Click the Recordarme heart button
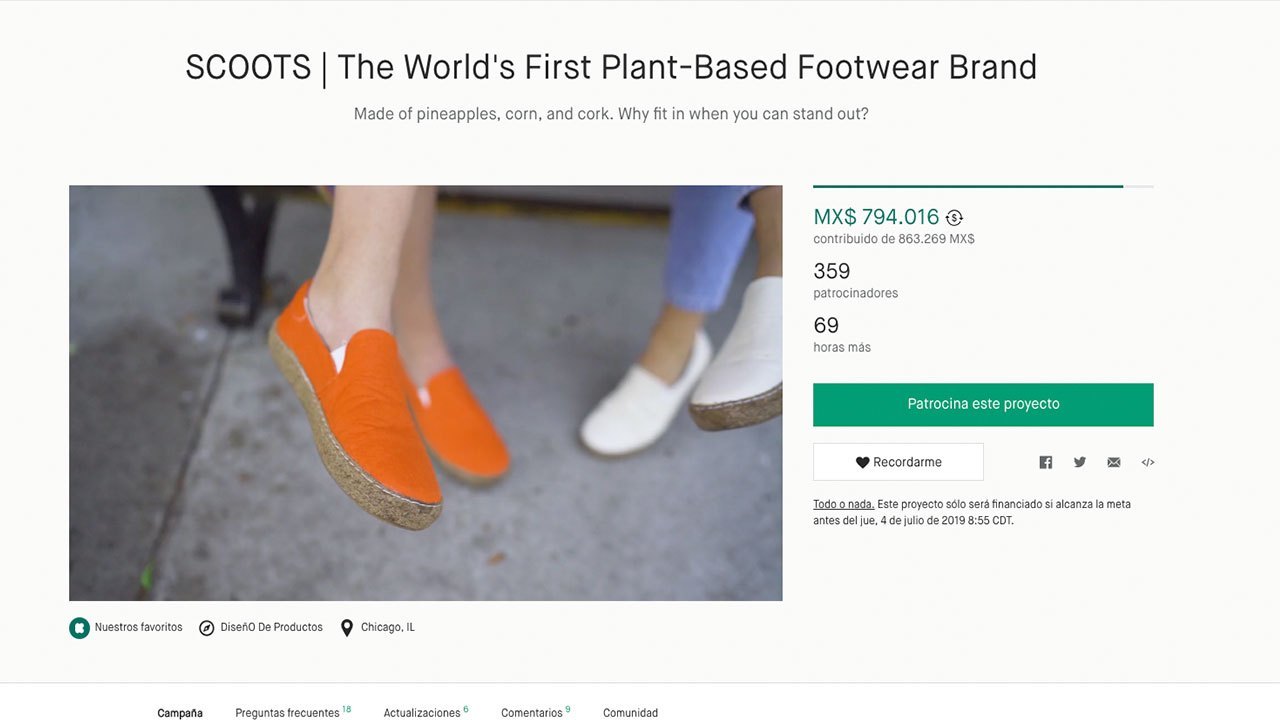This screenshot has width=1280, height=720. pyautogui.click(x=898, y=462)
